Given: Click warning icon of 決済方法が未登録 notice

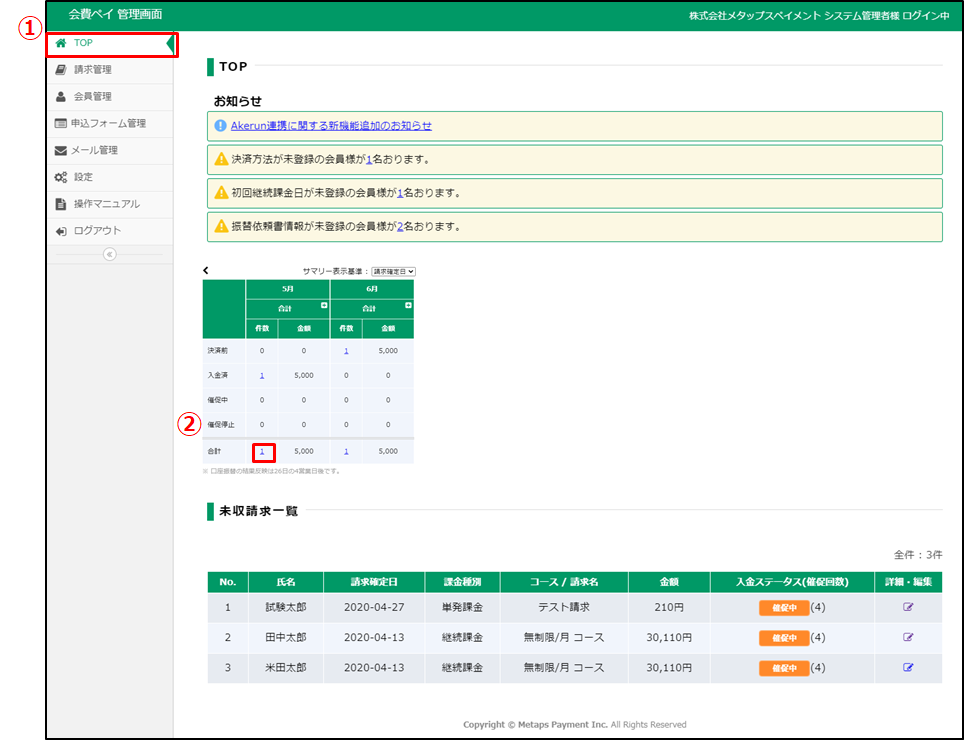Looking at the screenshot, I should coord(221,159).
